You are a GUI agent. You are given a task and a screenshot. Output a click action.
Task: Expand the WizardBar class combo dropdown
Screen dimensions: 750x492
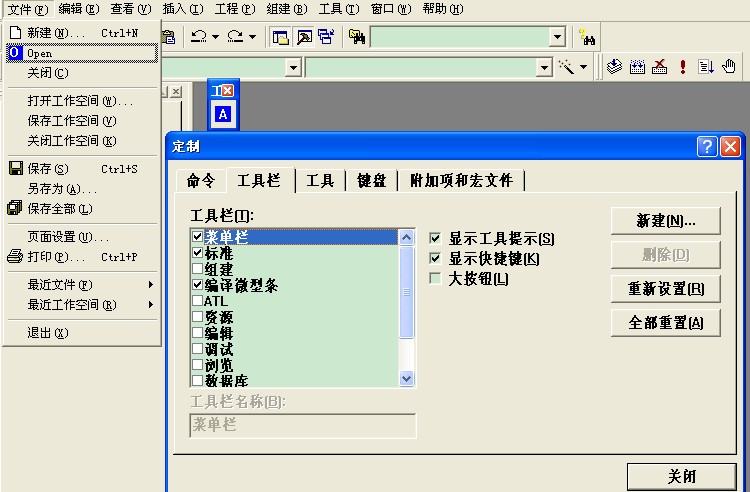pos(293,67)
